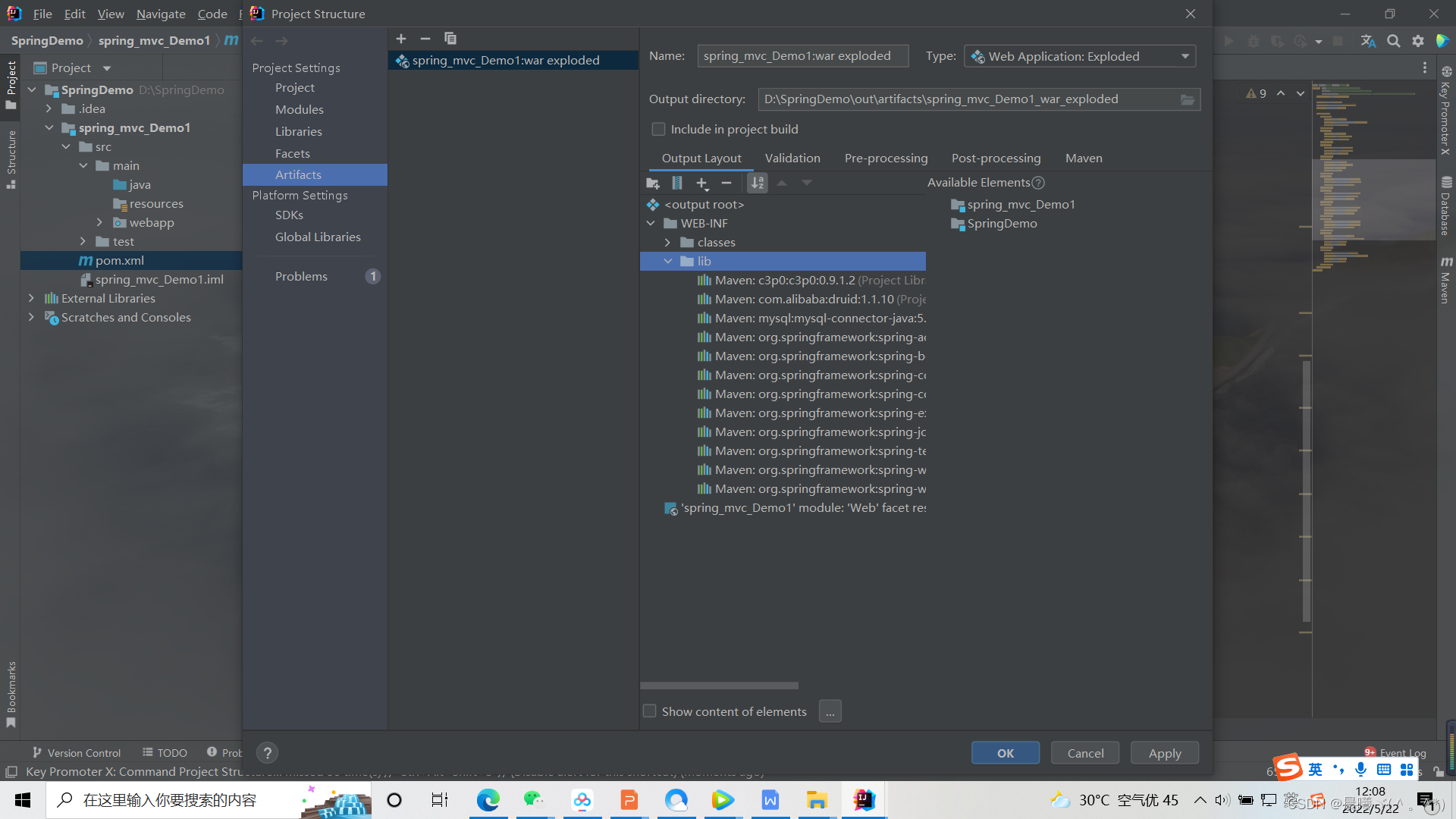Click the Cancel button
Viewport: 1456px width, 819px height.
[x=1085, y=753]
